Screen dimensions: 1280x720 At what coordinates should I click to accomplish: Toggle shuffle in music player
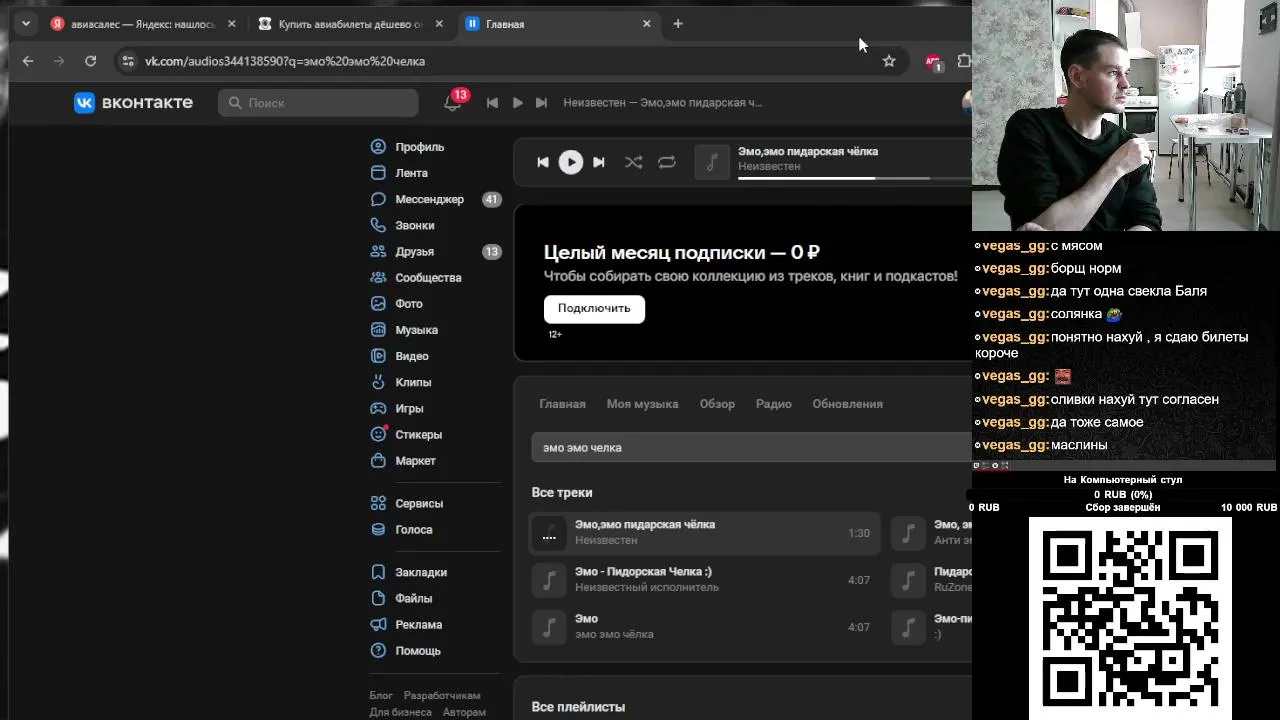[633, 162]
